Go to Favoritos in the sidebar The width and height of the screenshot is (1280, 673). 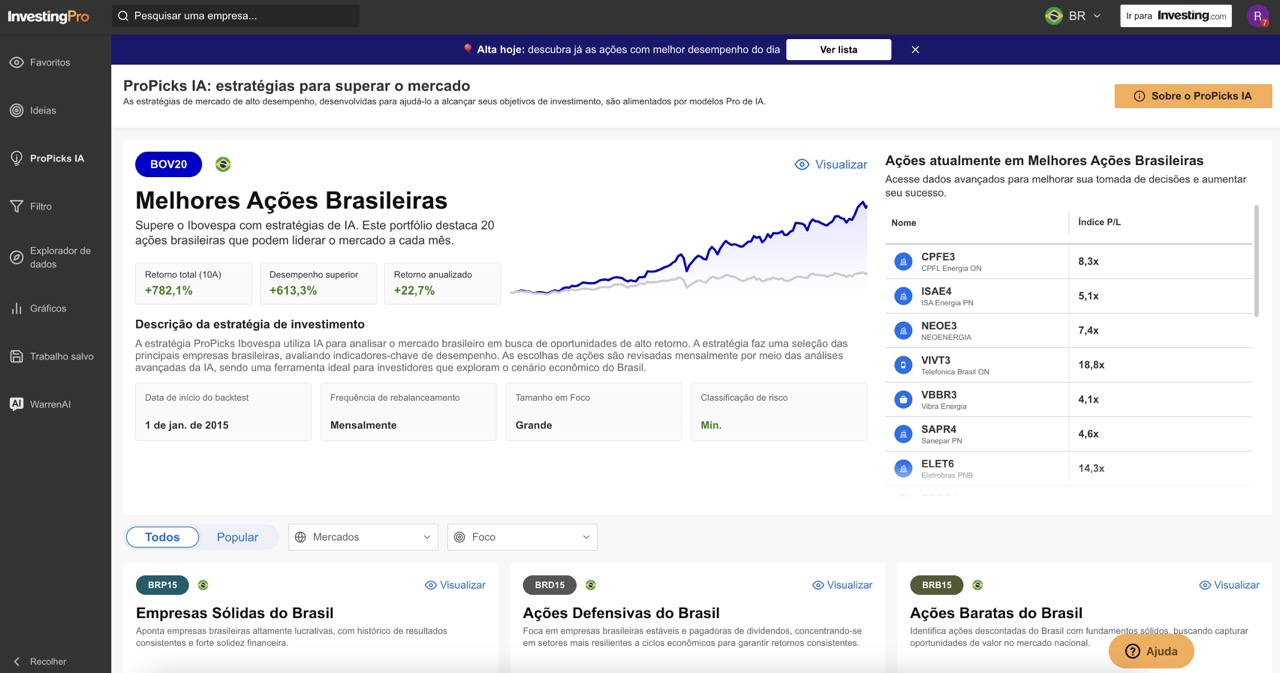point(50,62)
